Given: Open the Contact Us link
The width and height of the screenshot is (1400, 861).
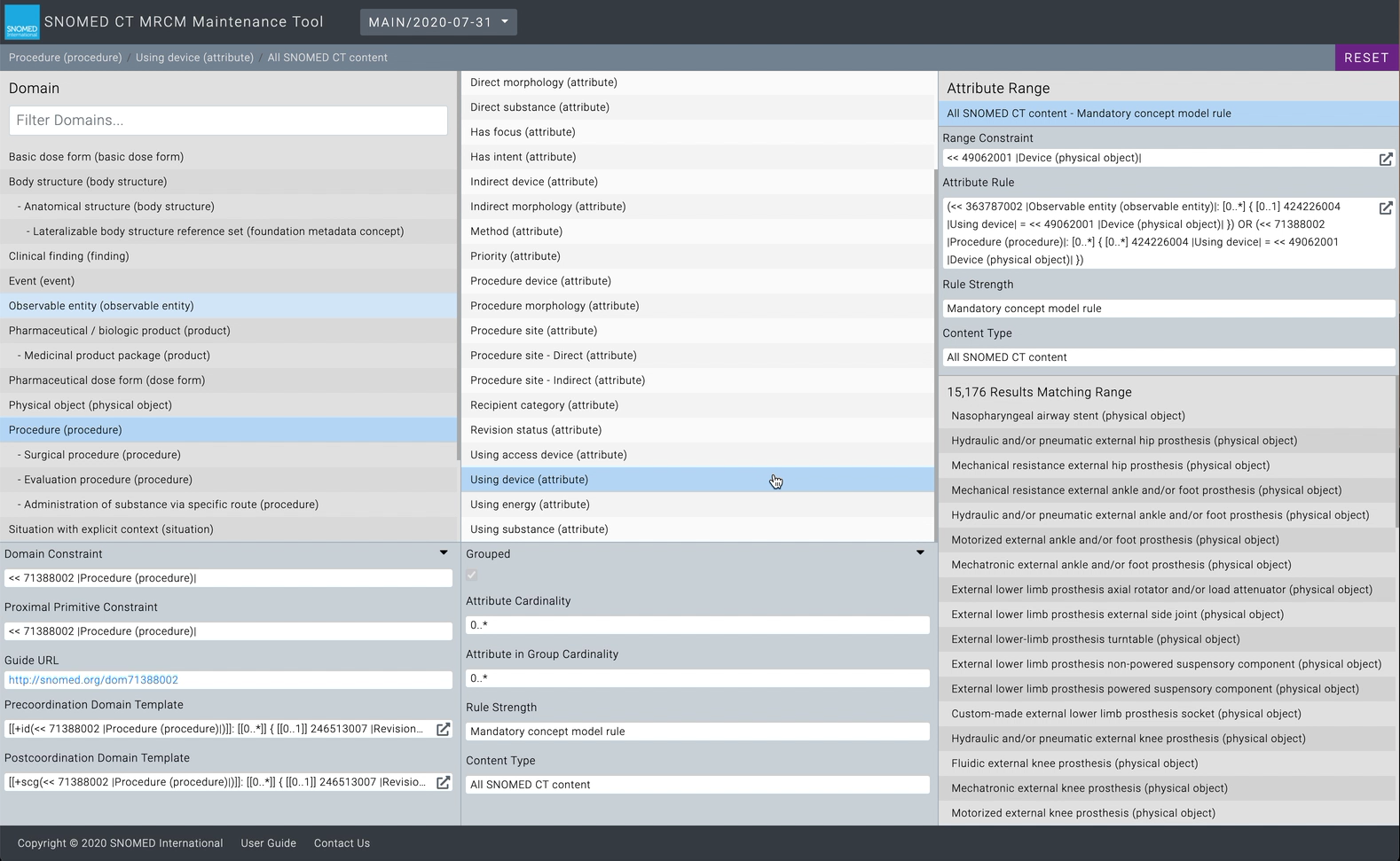Looking at the screenshot, I should pos(342,843).
